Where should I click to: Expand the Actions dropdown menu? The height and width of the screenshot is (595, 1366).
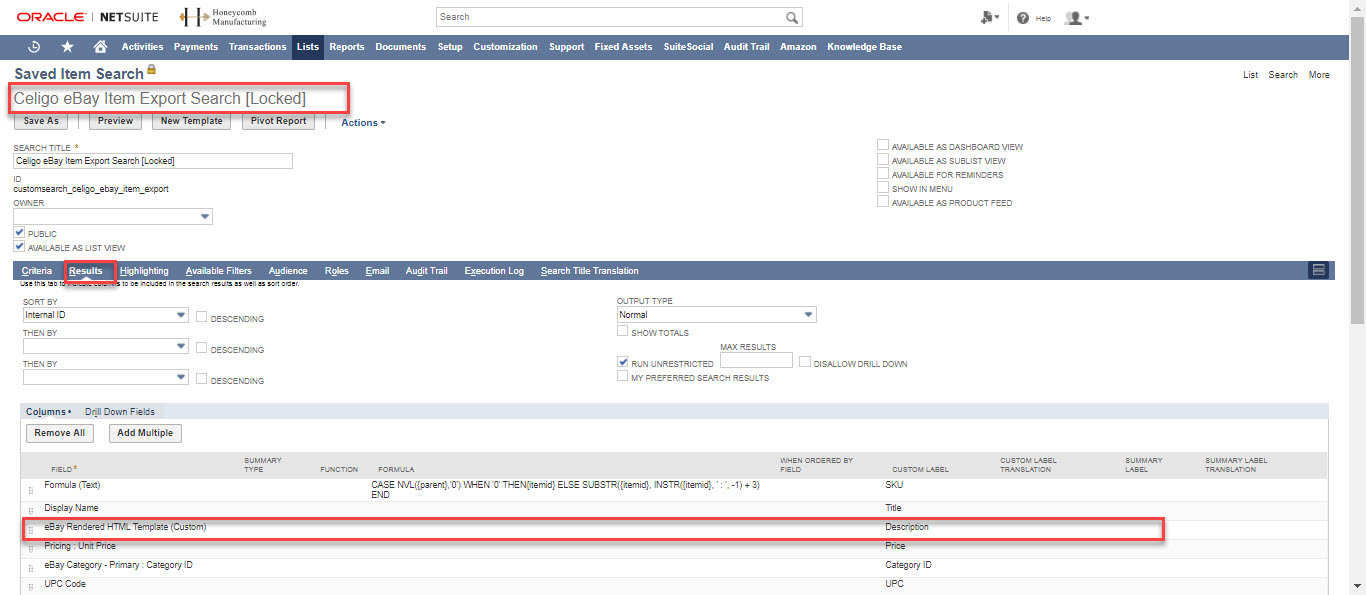(363, 123)
